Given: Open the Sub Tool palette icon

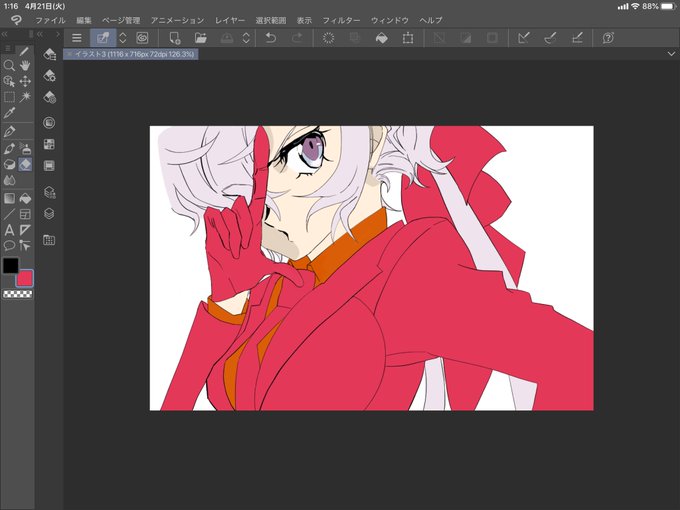Looking at the screenshot, I should click(49, 54).
